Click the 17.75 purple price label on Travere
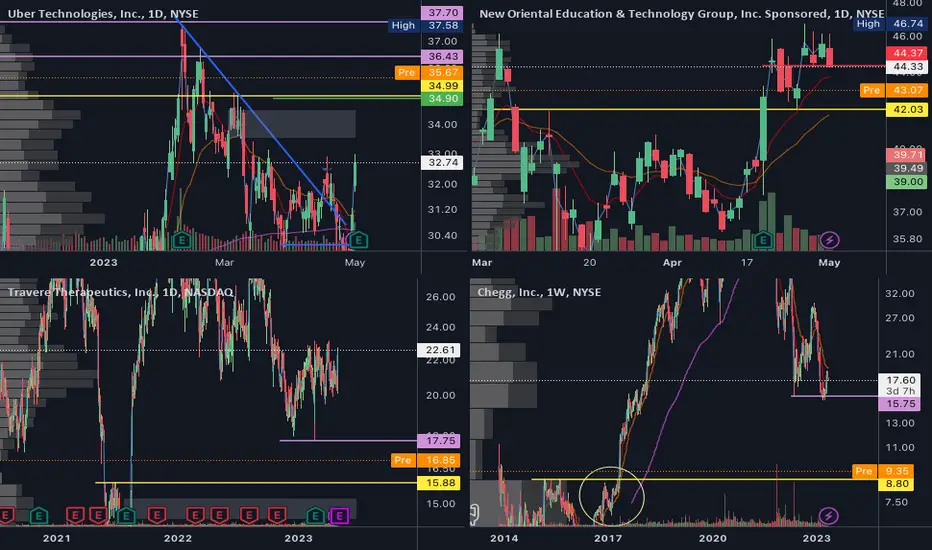This screenshot has height=550, width=932. point(440,441)
